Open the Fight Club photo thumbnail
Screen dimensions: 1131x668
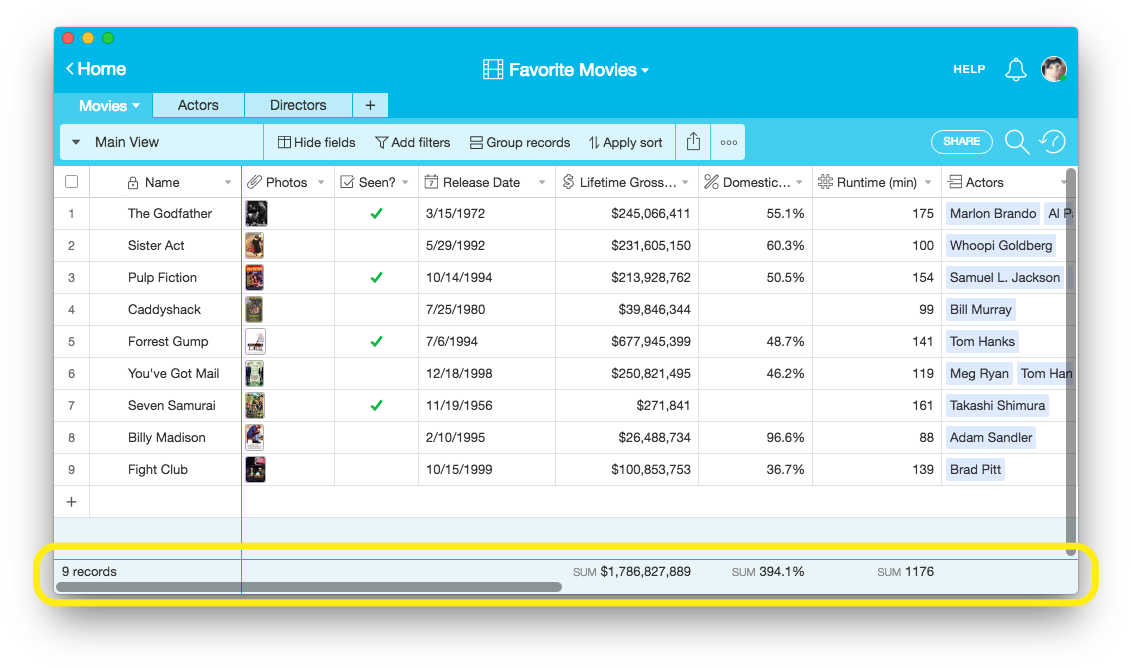pyautogui.click(x=255, y=469)
